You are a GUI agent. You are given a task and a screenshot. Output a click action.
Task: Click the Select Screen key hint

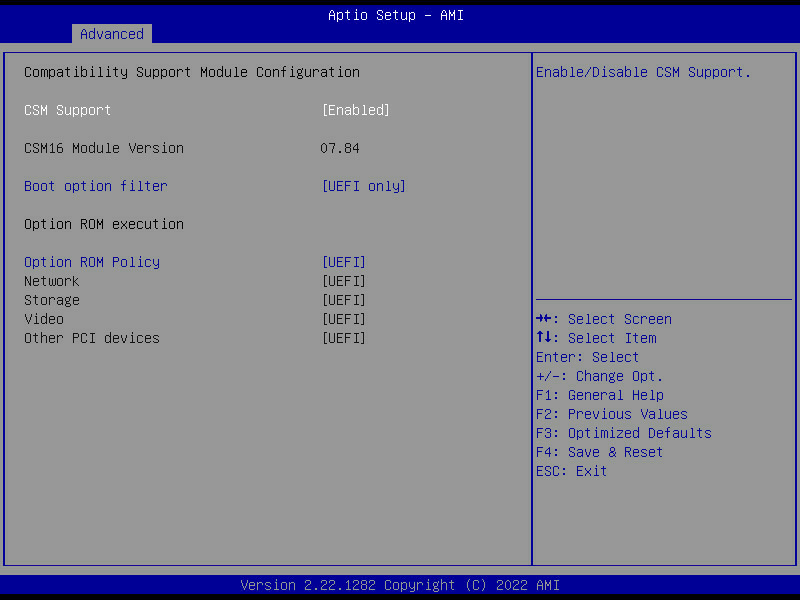604,319
